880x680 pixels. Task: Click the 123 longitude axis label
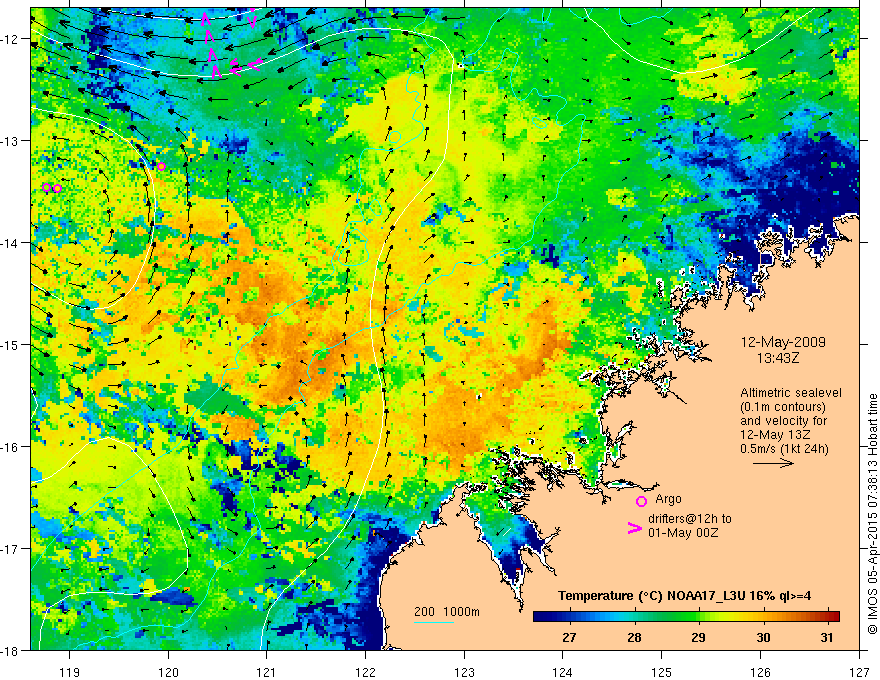tap(464, 672)
